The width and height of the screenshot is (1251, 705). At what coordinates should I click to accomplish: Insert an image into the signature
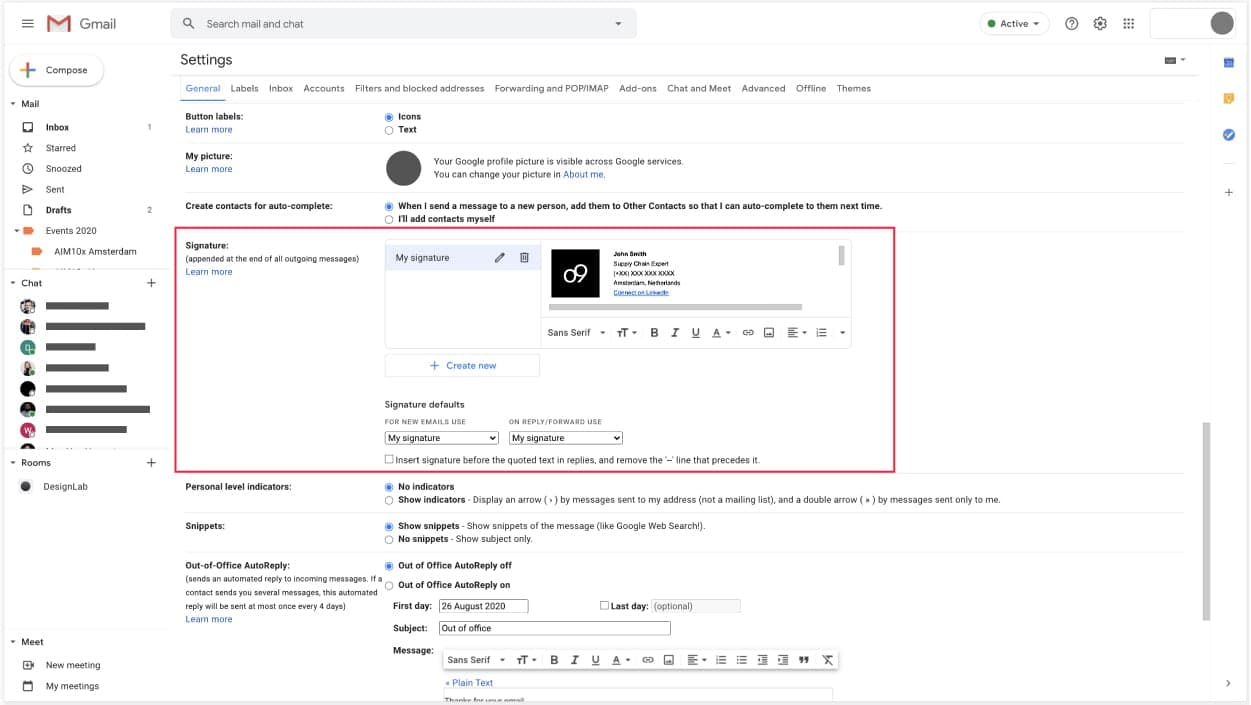(x=769, y=333)
